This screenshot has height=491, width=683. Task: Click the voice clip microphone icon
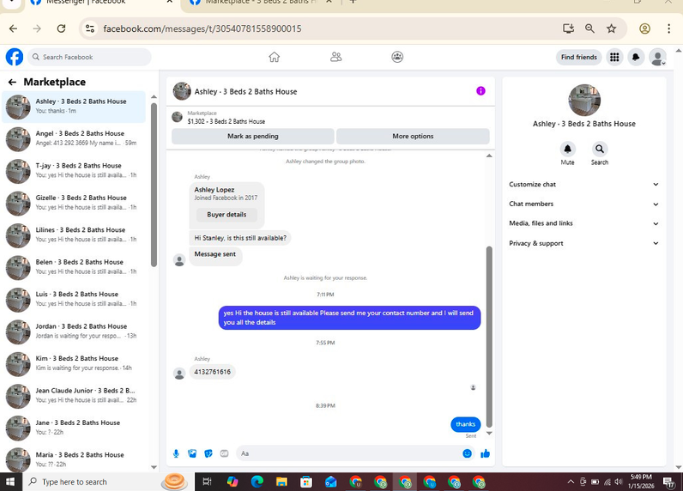click(176, 454)
